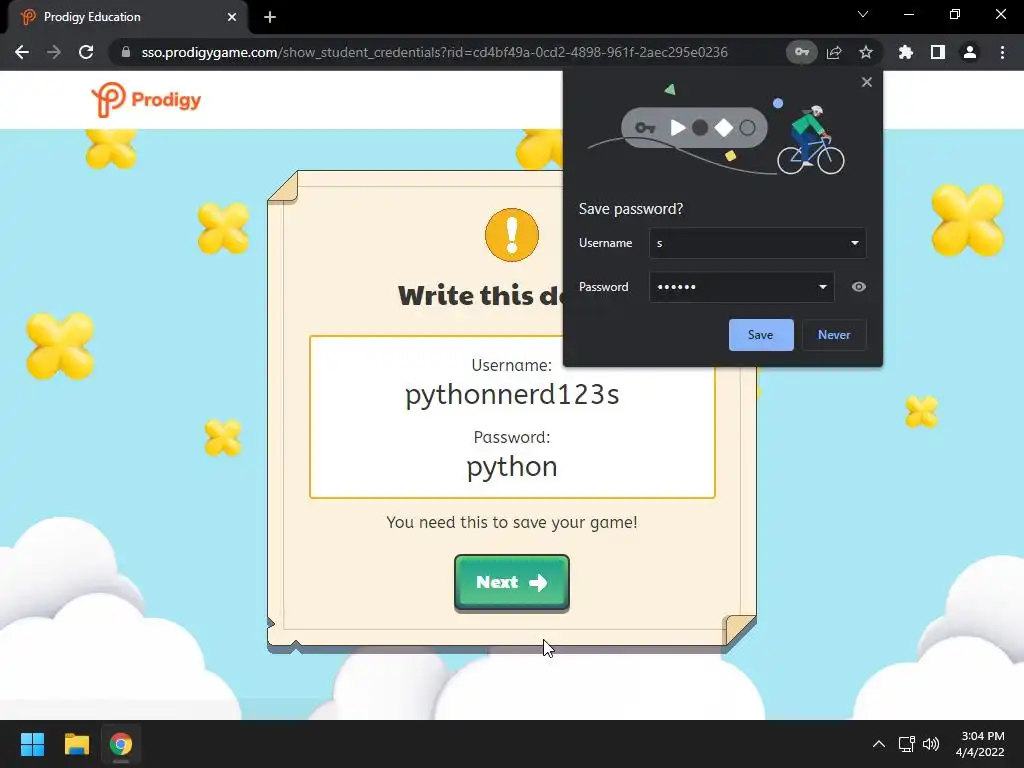The image size is (1024, 768).
Task: Bookmark this page with the star icon
Action: (x=866, y=52)
